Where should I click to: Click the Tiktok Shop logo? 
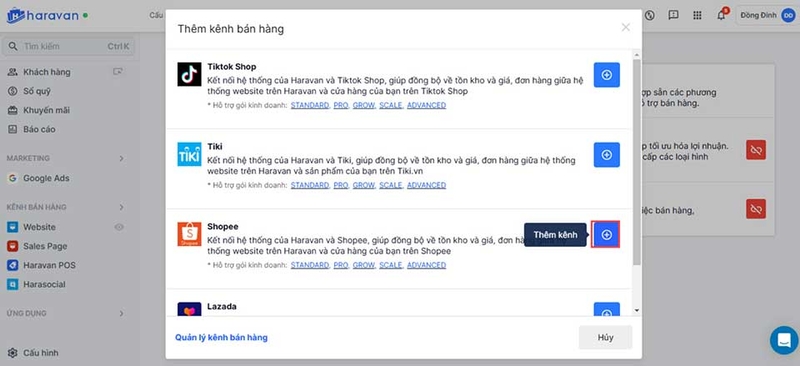coord(189,75)
